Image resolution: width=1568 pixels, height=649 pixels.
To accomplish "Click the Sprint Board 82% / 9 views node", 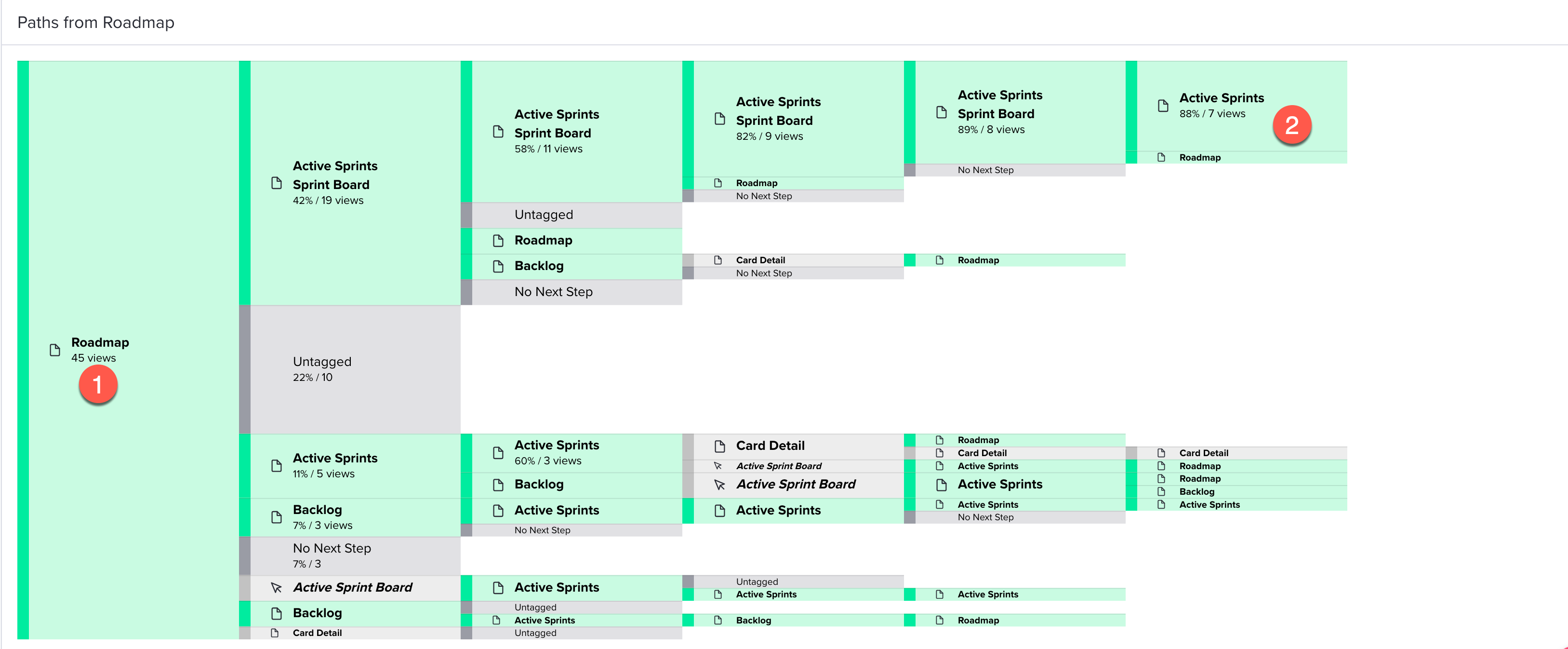I will (798, 119).
